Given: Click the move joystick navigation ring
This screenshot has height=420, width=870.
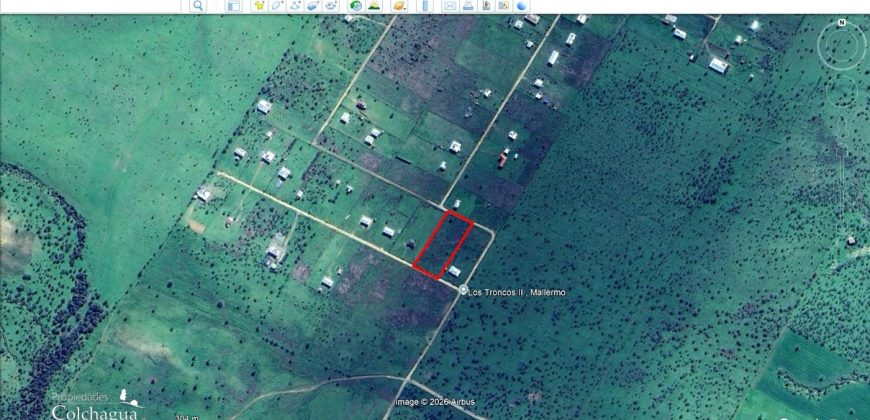Looking at the screenshot, I should 842,90.
